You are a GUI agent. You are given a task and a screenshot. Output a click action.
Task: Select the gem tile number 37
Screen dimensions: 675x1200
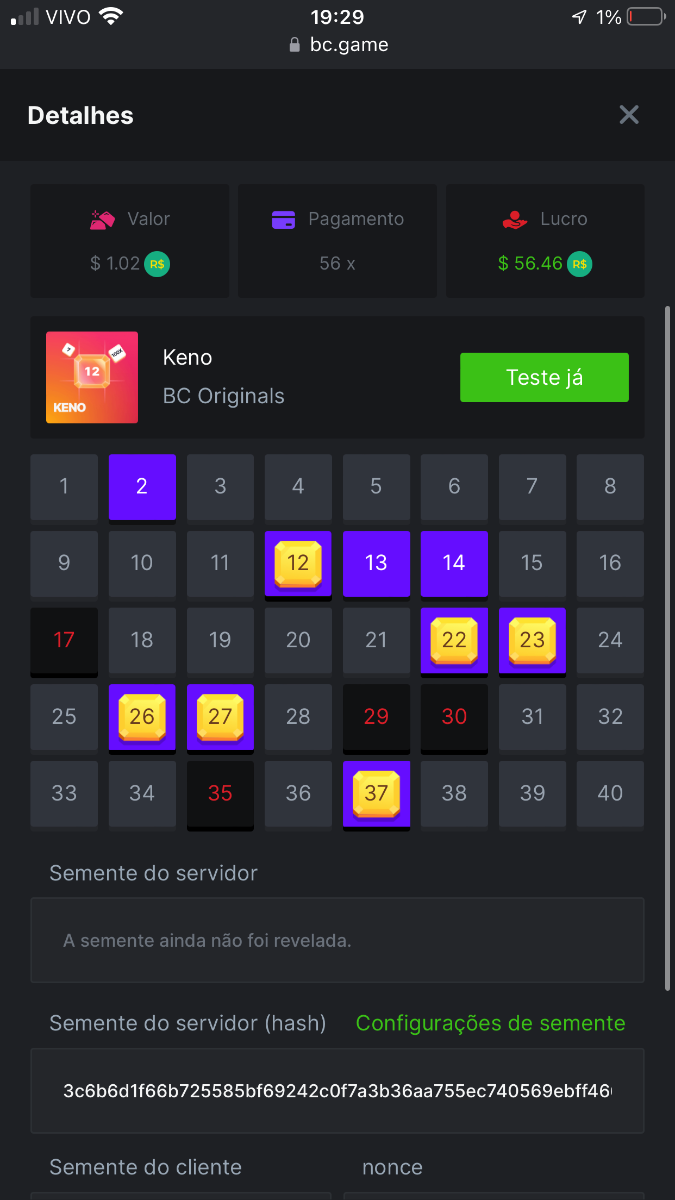(x=376, y=793)
